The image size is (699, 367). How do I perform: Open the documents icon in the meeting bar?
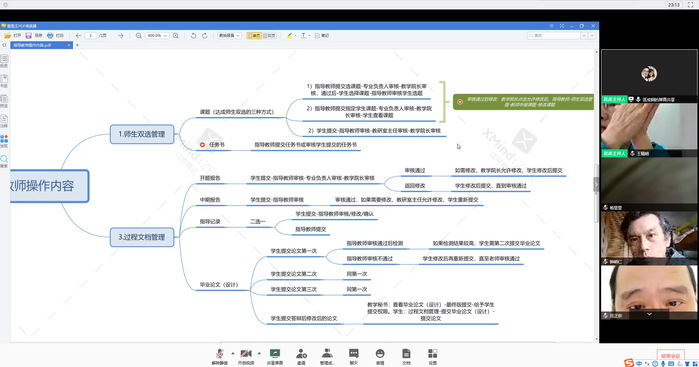pyautogui.click(x=406, y=356)
